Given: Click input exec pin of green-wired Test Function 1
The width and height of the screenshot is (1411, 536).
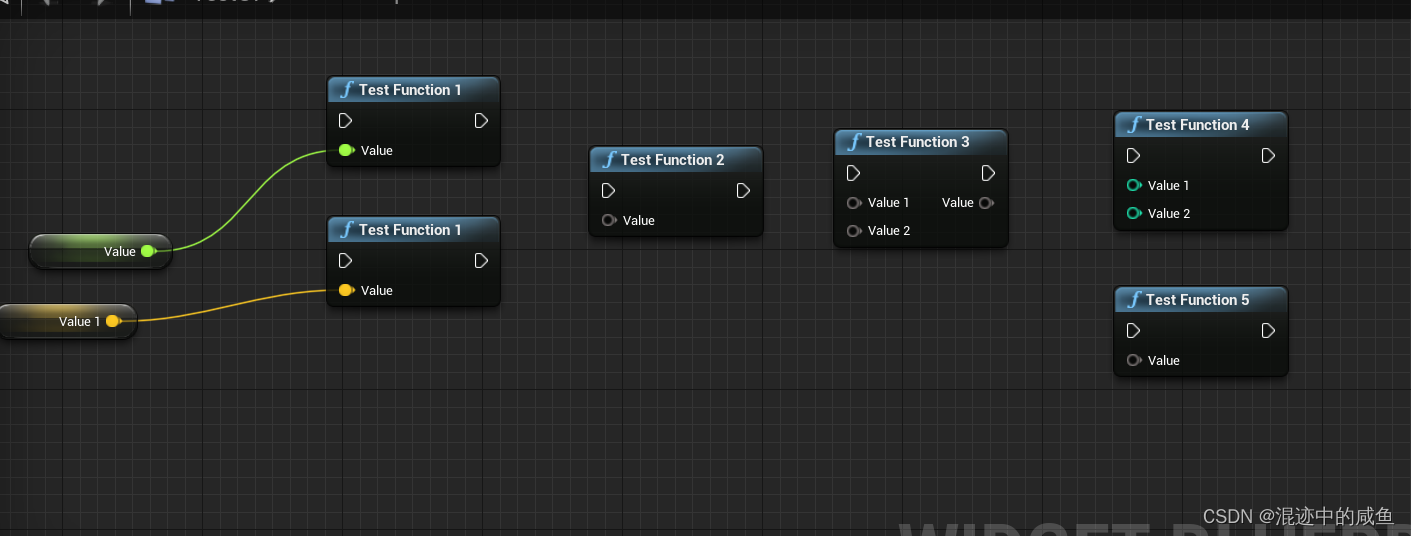Looking at the screenshot, I should click(345, 121).
